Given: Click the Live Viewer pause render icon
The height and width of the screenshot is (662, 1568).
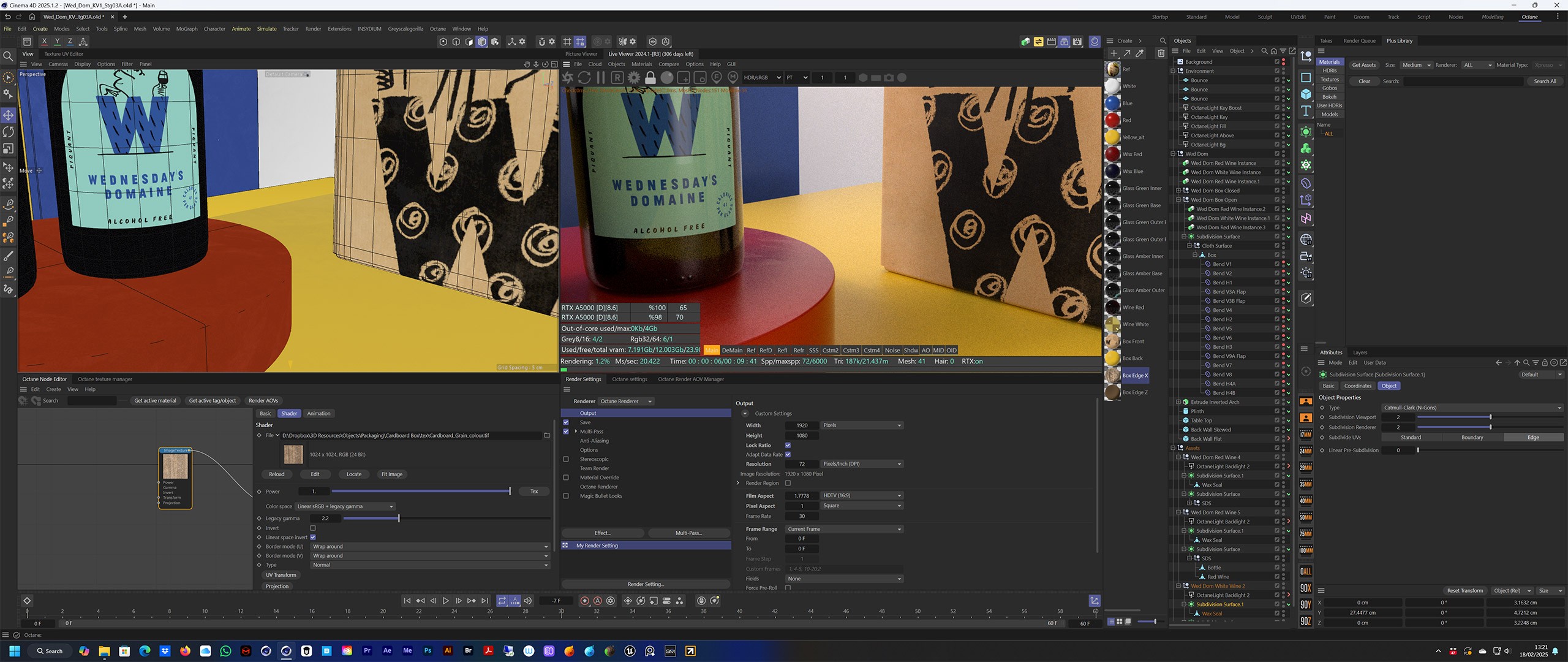Looking at the screenshot, I should click(x=601, y=78).
